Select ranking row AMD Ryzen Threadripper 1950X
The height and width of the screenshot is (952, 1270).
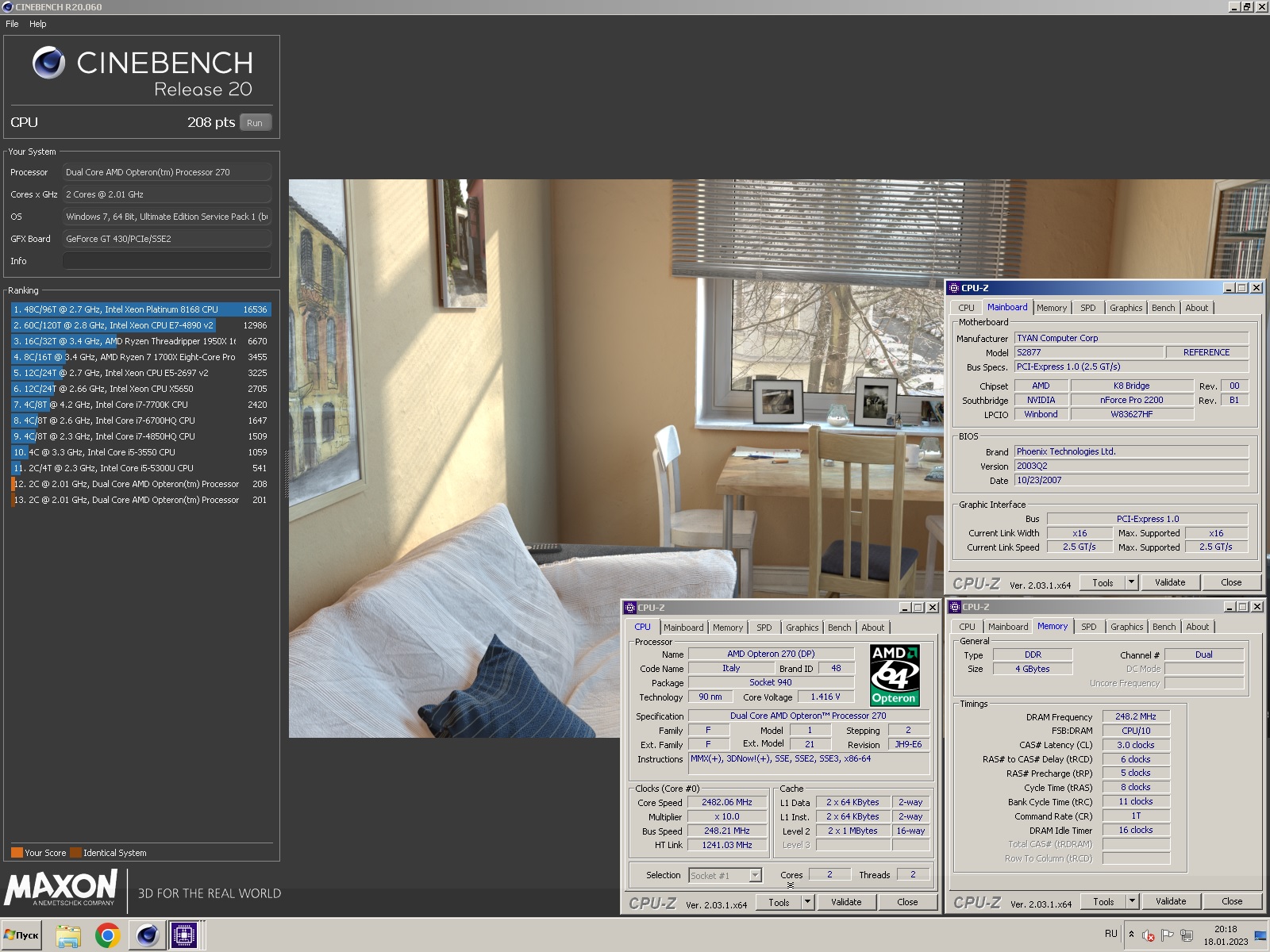140,341
